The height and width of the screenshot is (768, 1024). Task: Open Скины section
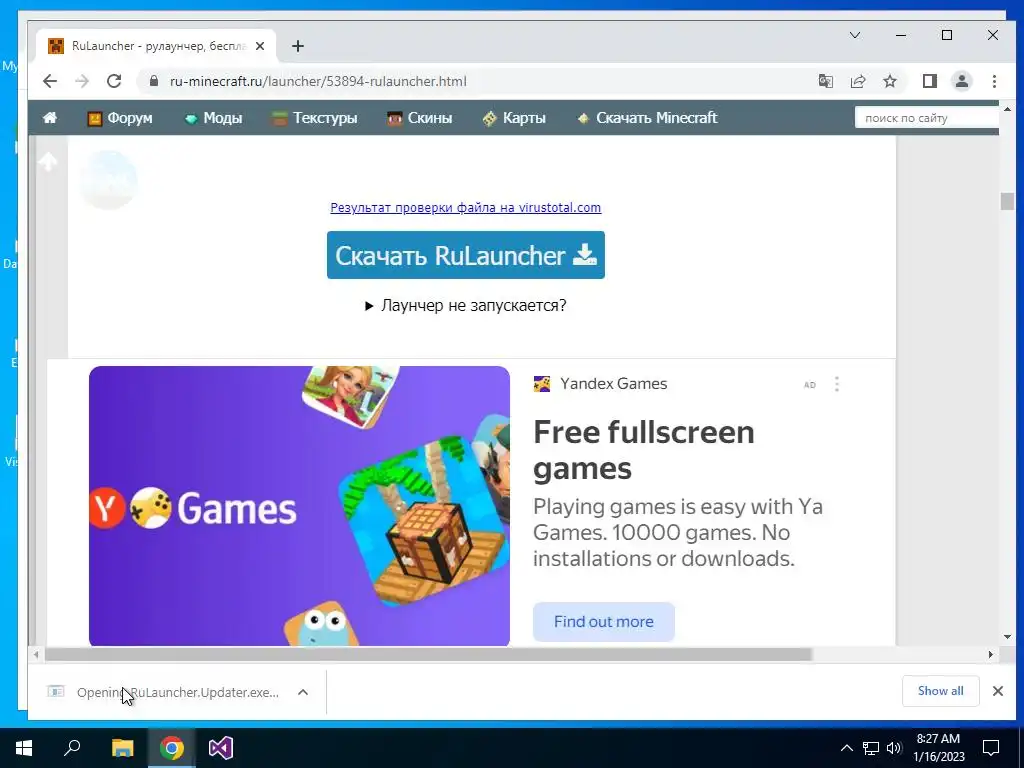click(419, 118)
